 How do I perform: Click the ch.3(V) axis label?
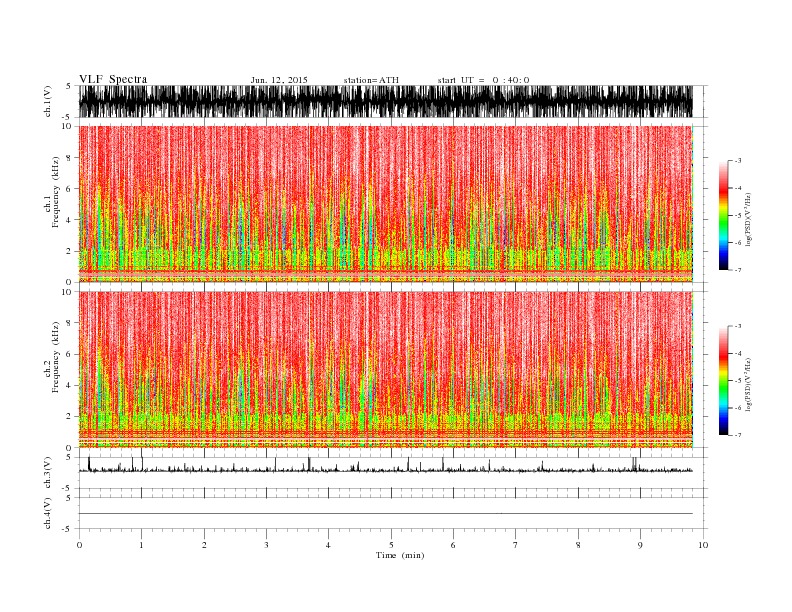pos(48,473)
